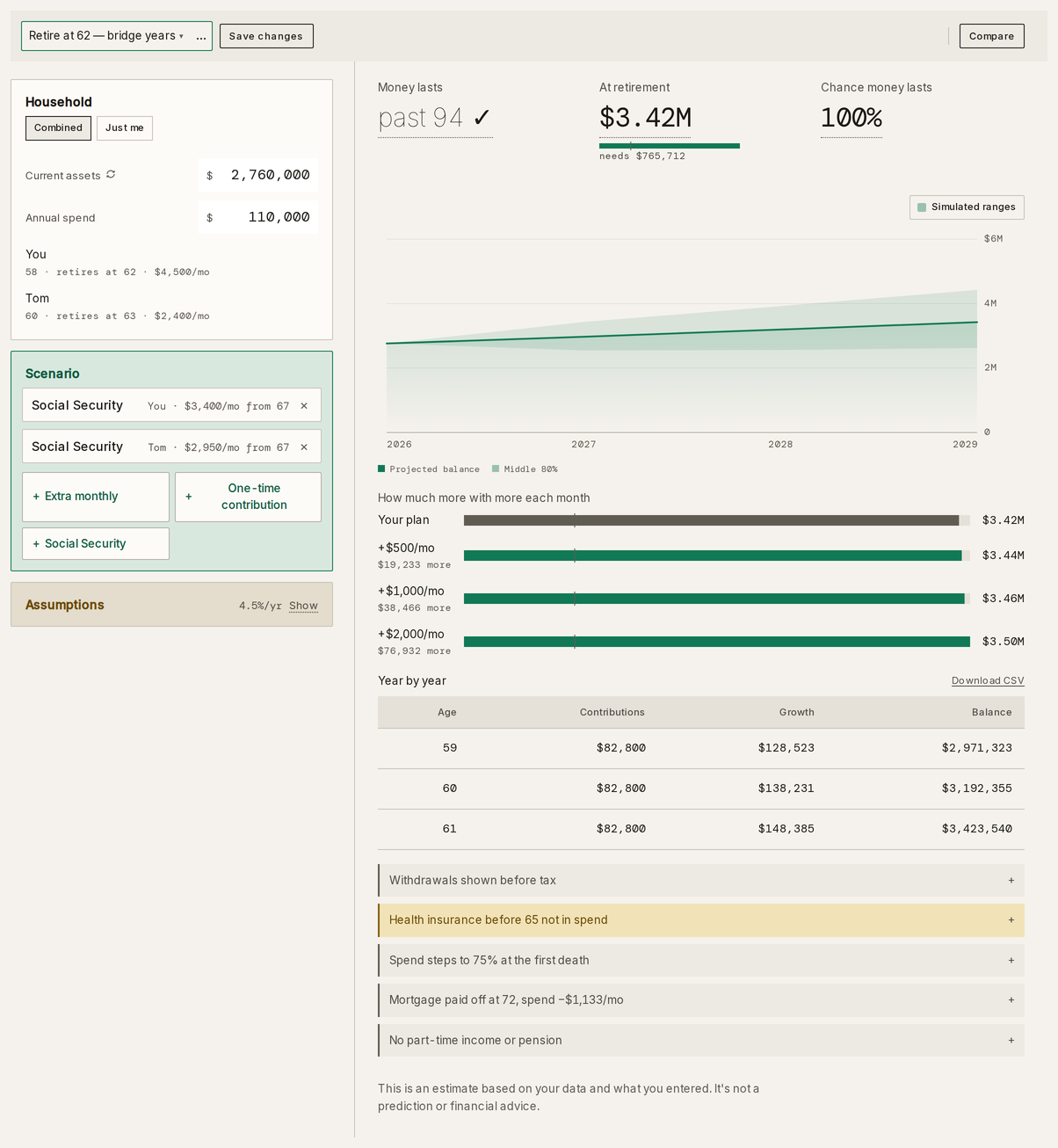Toggle the Simulated ranges chart option
The height and width of the screenshot is (1148, 1058).
pos(967,207)
